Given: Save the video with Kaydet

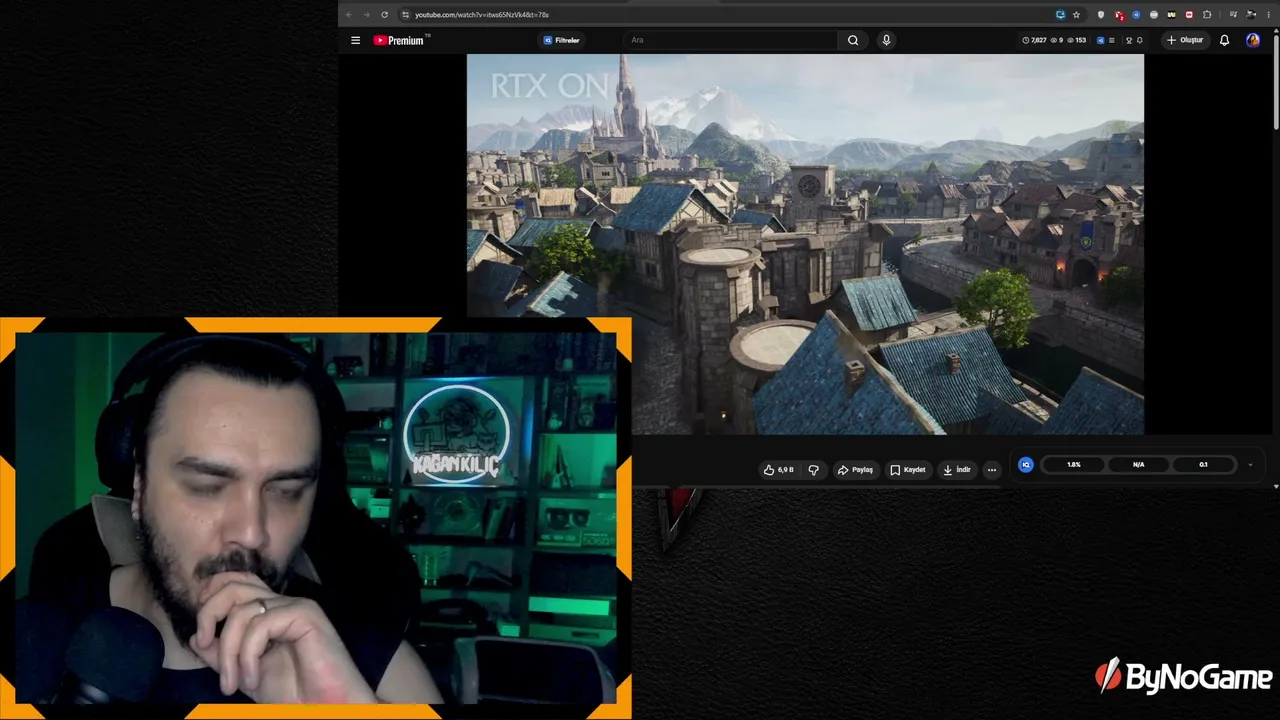Looking at the screenshot, I should 908,470.
